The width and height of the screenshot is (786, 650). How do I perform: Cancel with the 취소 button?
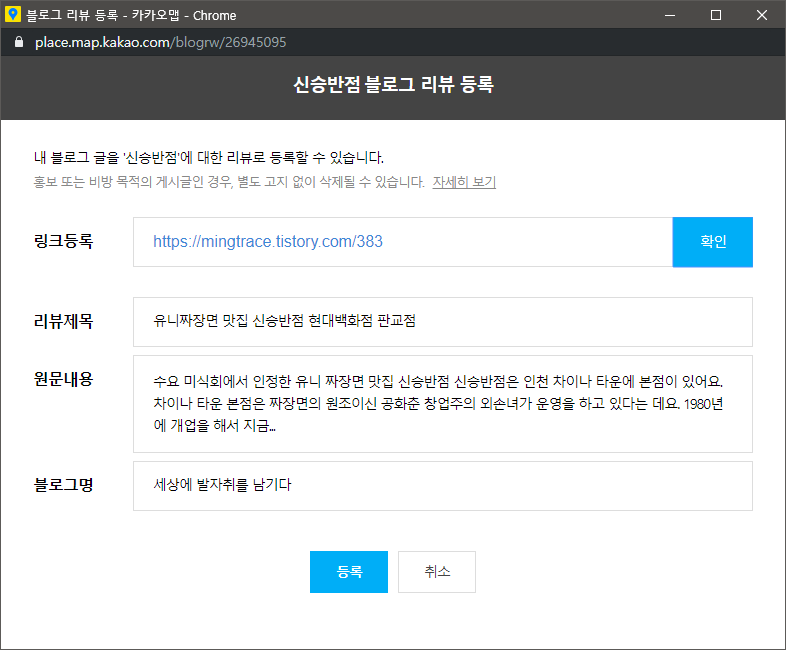[437, 572]
